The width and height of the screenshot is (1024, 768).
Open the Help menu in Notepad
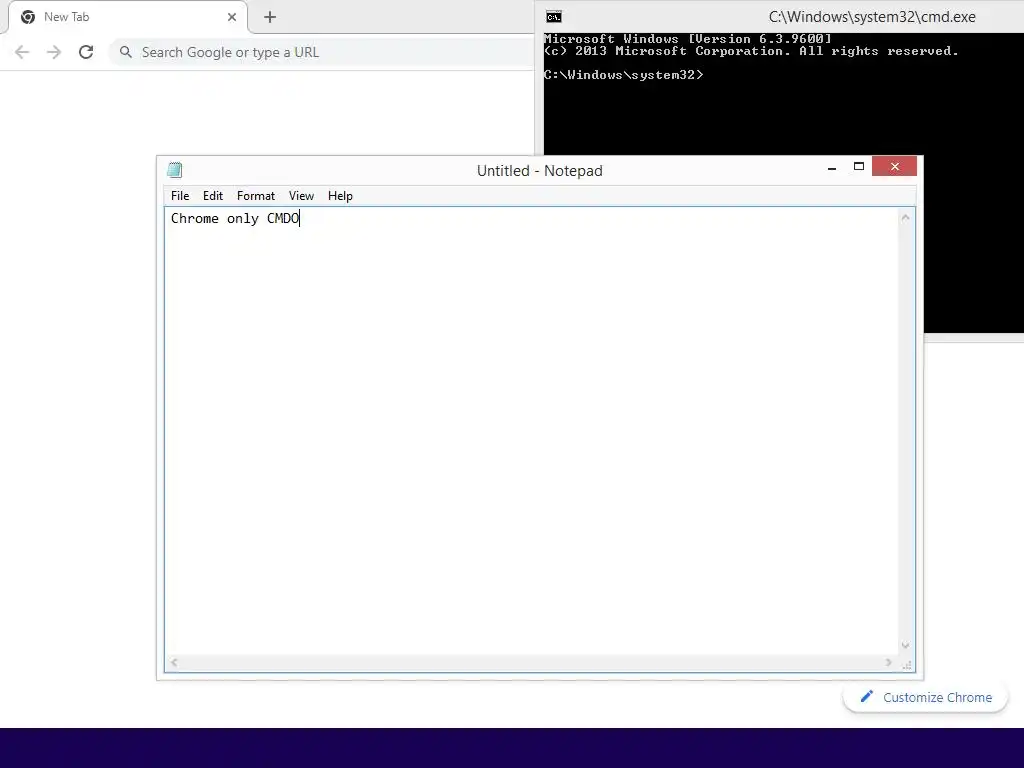[x=340, y=196]
